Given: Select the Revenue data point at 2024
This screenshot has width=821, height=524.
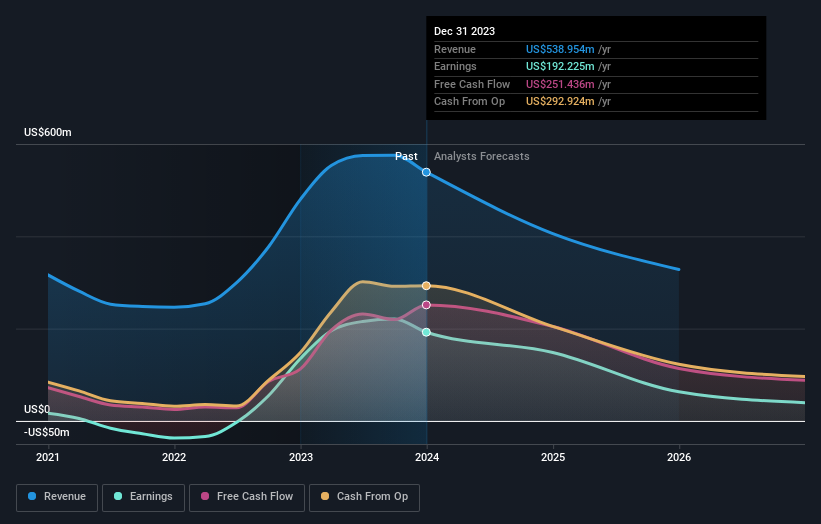Looking at the screenshot, I should pos(426,172).
